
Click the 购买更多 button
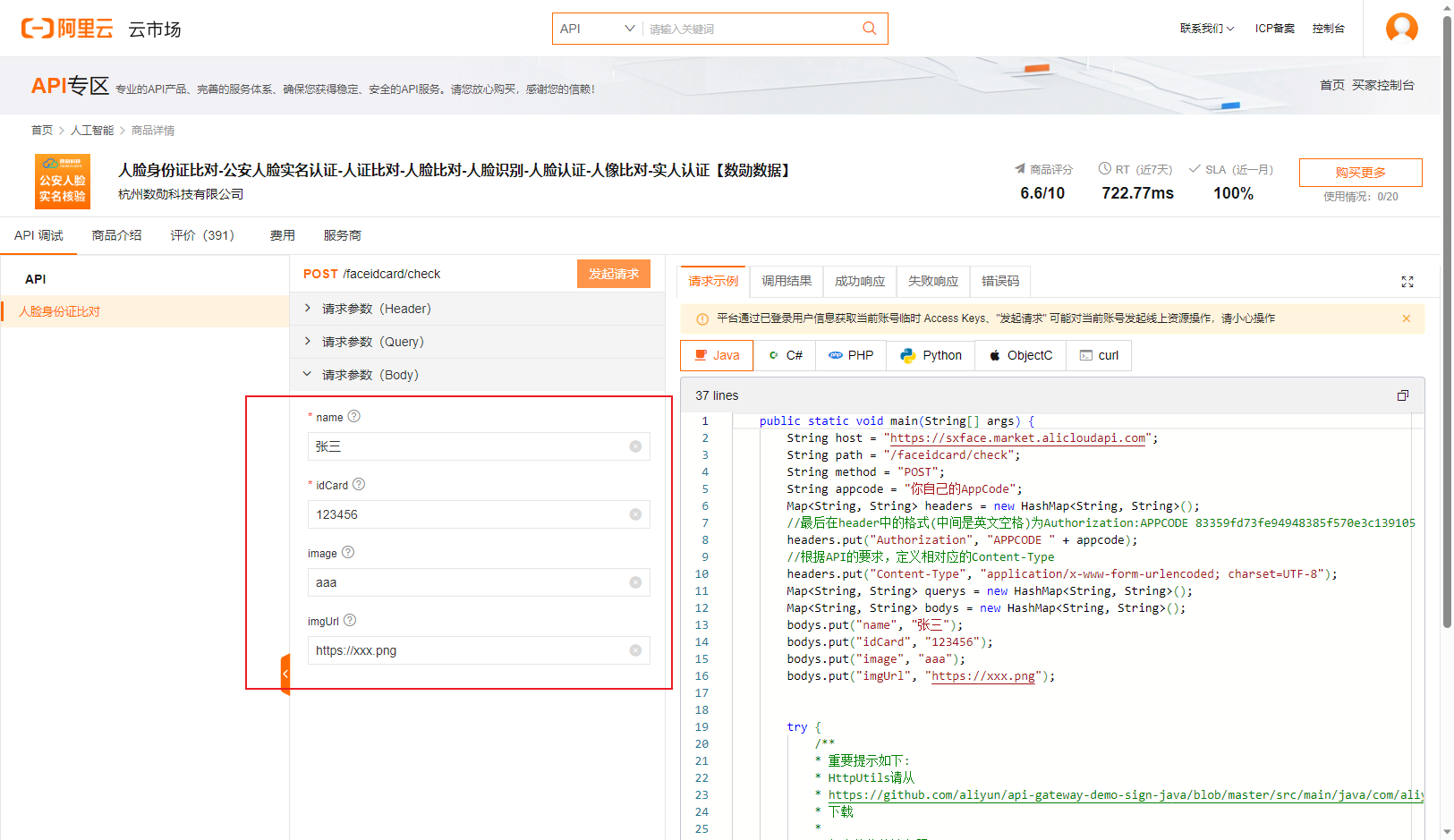pyautogui.click(x=1360, y=172)
